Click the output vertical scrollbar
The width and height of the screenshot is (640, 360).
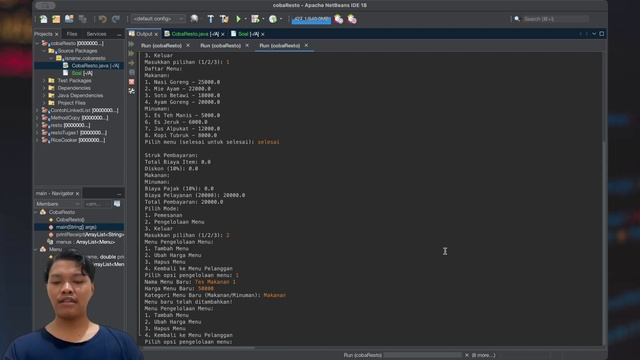[x=604, y=245]
